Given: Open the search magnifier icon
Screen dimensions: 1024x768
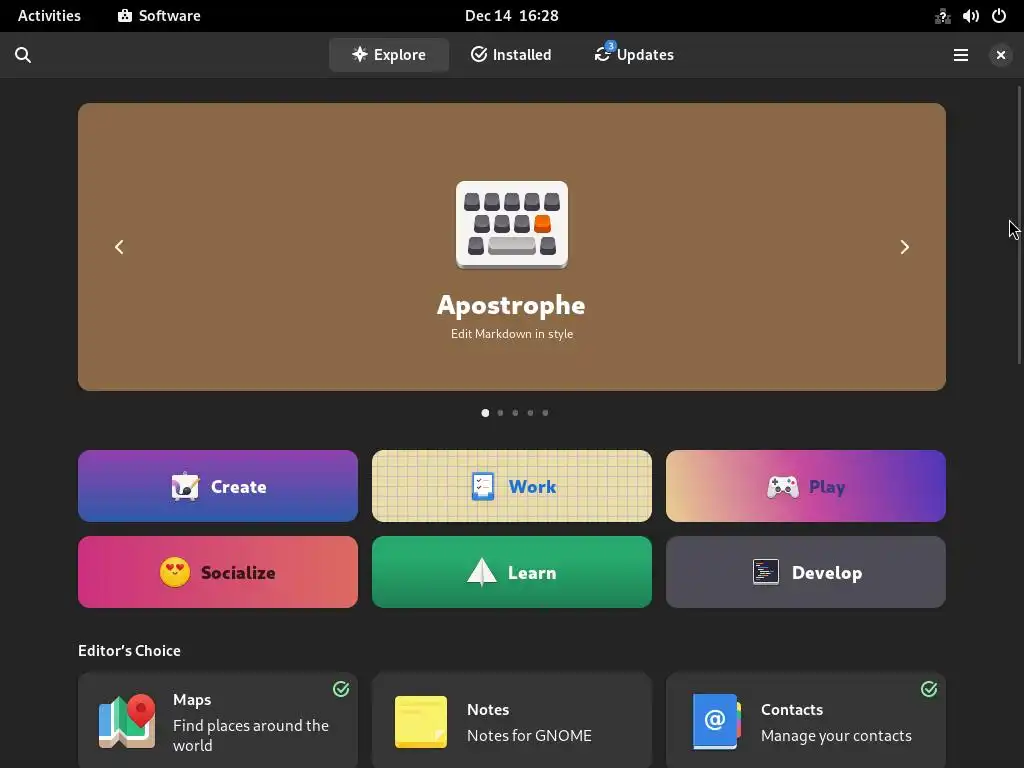Looking at the screenshot, I should [23, 55].
